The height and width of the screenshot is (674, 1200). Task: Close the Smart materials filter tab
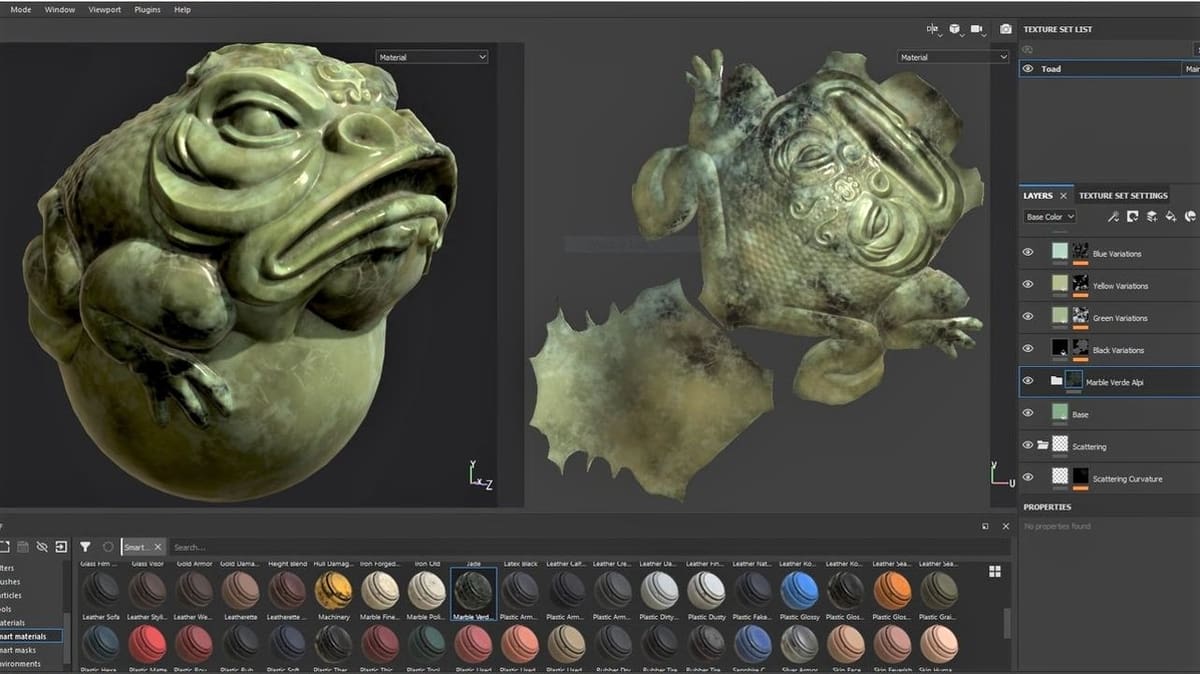(158, 547)
